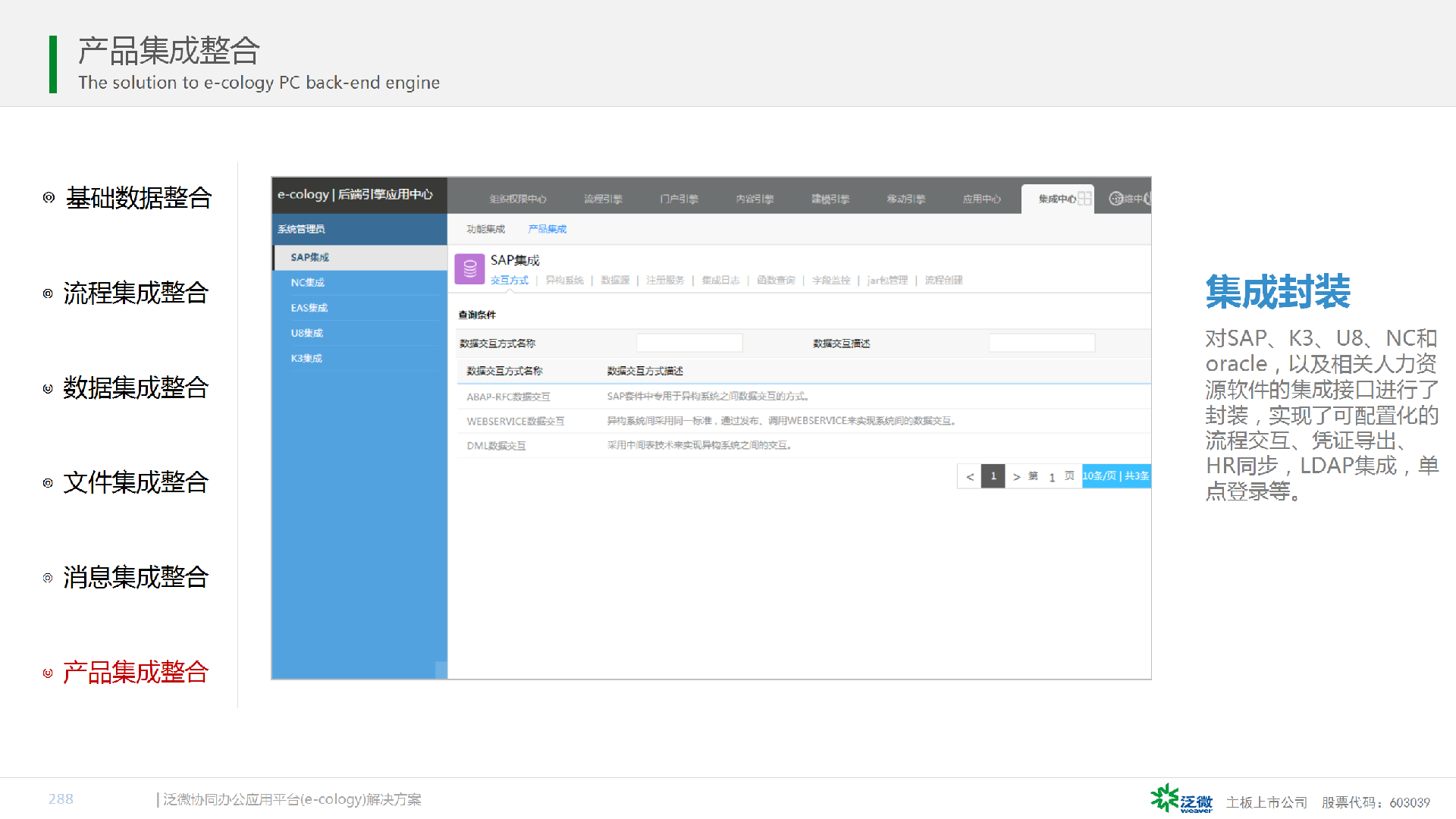
Task: Select SAP集成 in the sidebar
Action: tap(360, 258)
